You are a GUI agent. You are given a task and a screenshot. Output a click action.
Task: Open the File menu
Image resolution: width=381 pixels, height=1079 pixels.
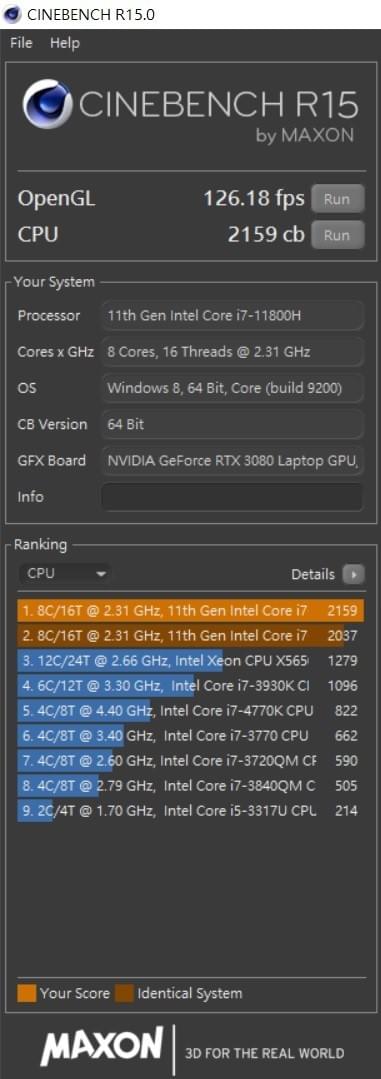pos(21,43)
